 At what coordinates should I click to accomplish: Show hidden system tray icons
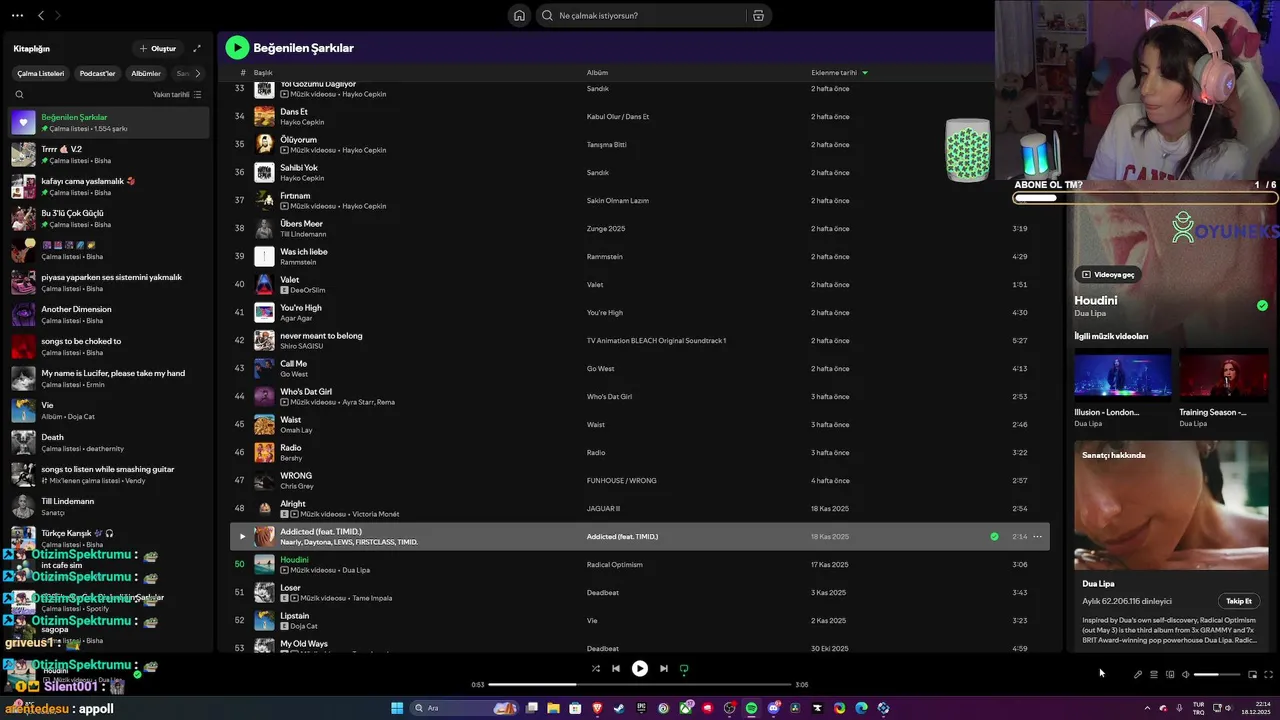click(x=1147, y=708)
